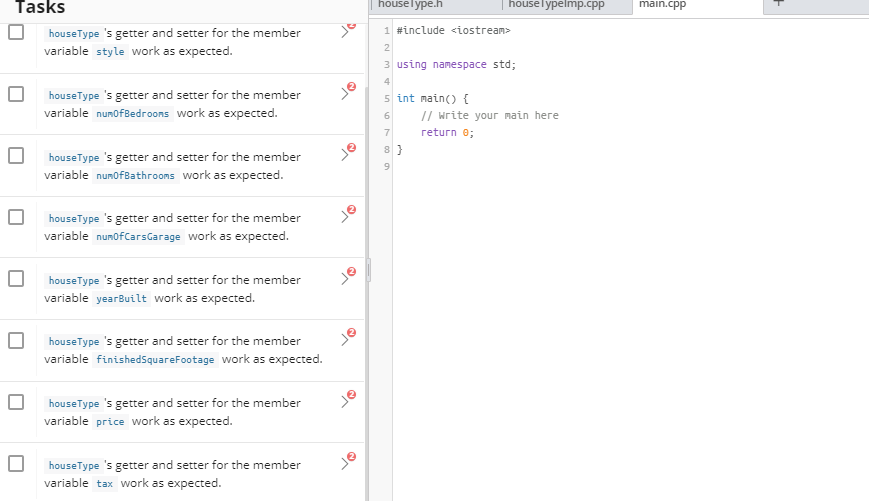Click the numOfCarsGarage red badge icon
This screenshot has width=869, height=501.
351,209
